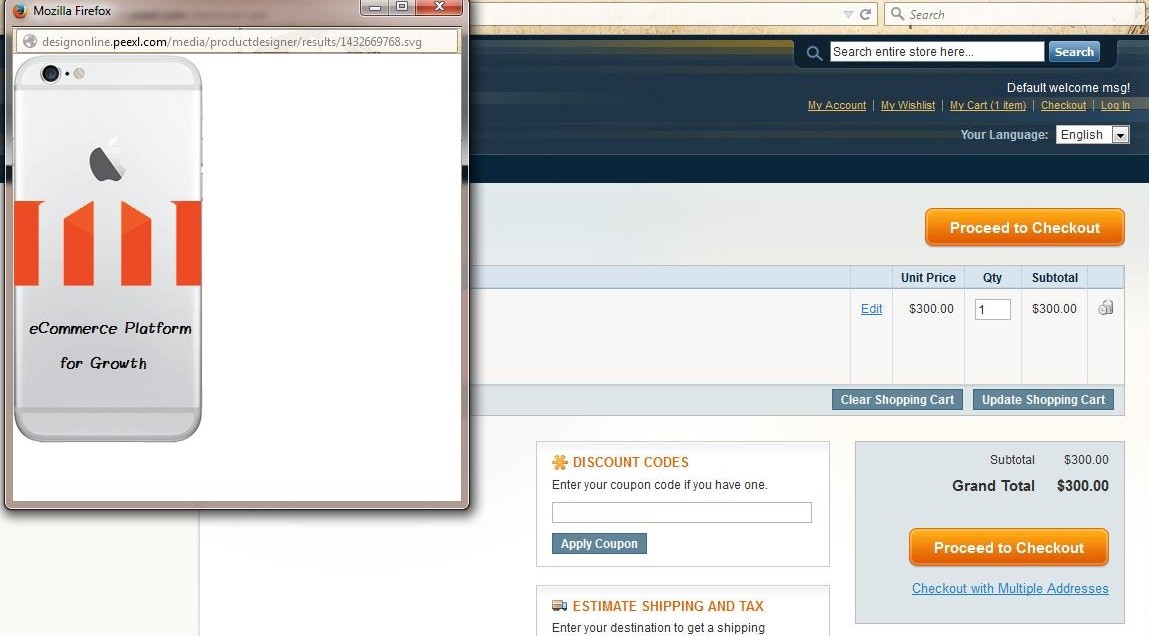Open Checkout with Multiple Addresses link
Image resolution: width=1149 pixels, height=636 pixels.
coord(1010,588)
